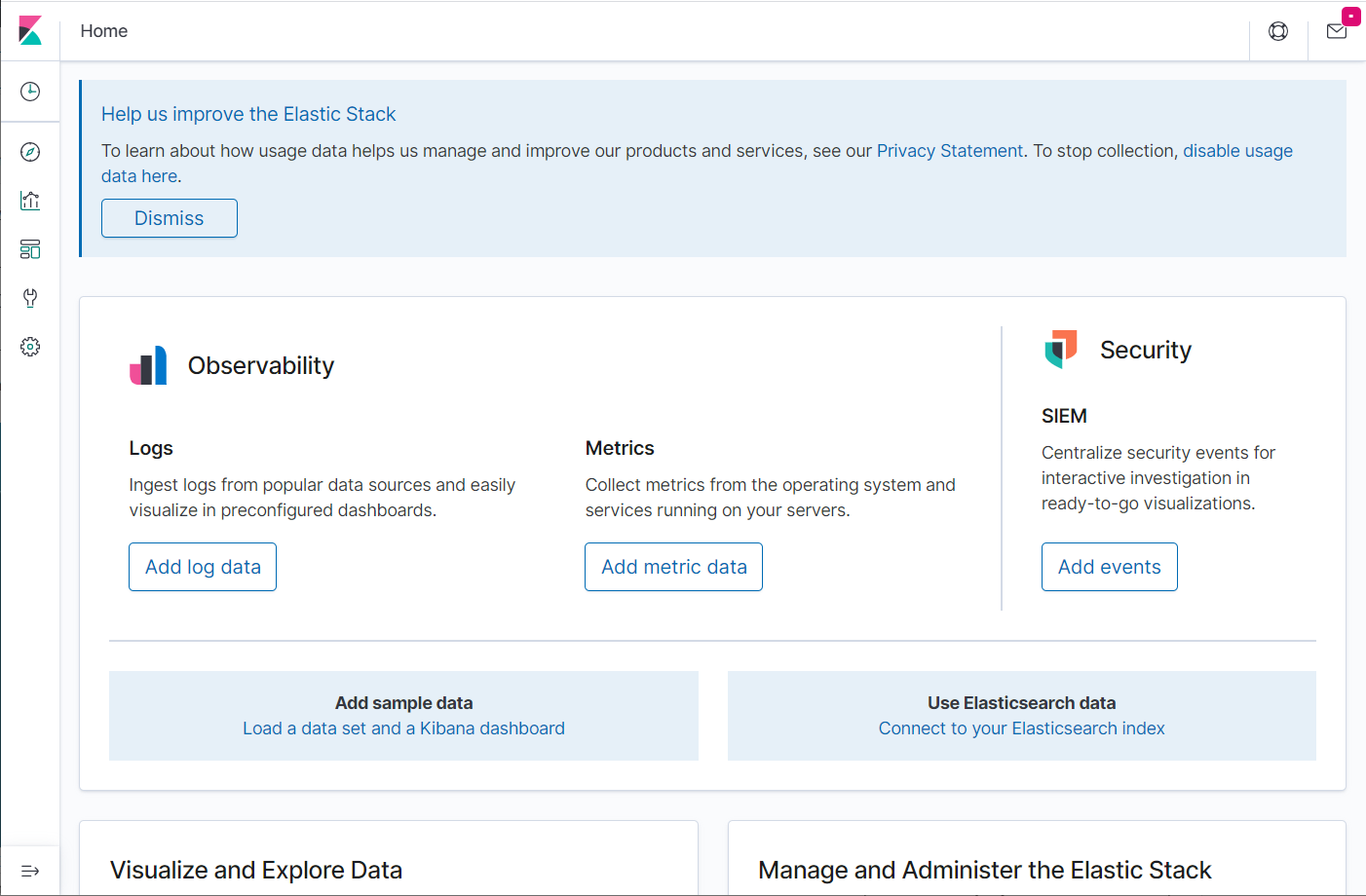Follow the disable usage data here link
The height and width of the screenshot is (896, 1366).
1237,151
